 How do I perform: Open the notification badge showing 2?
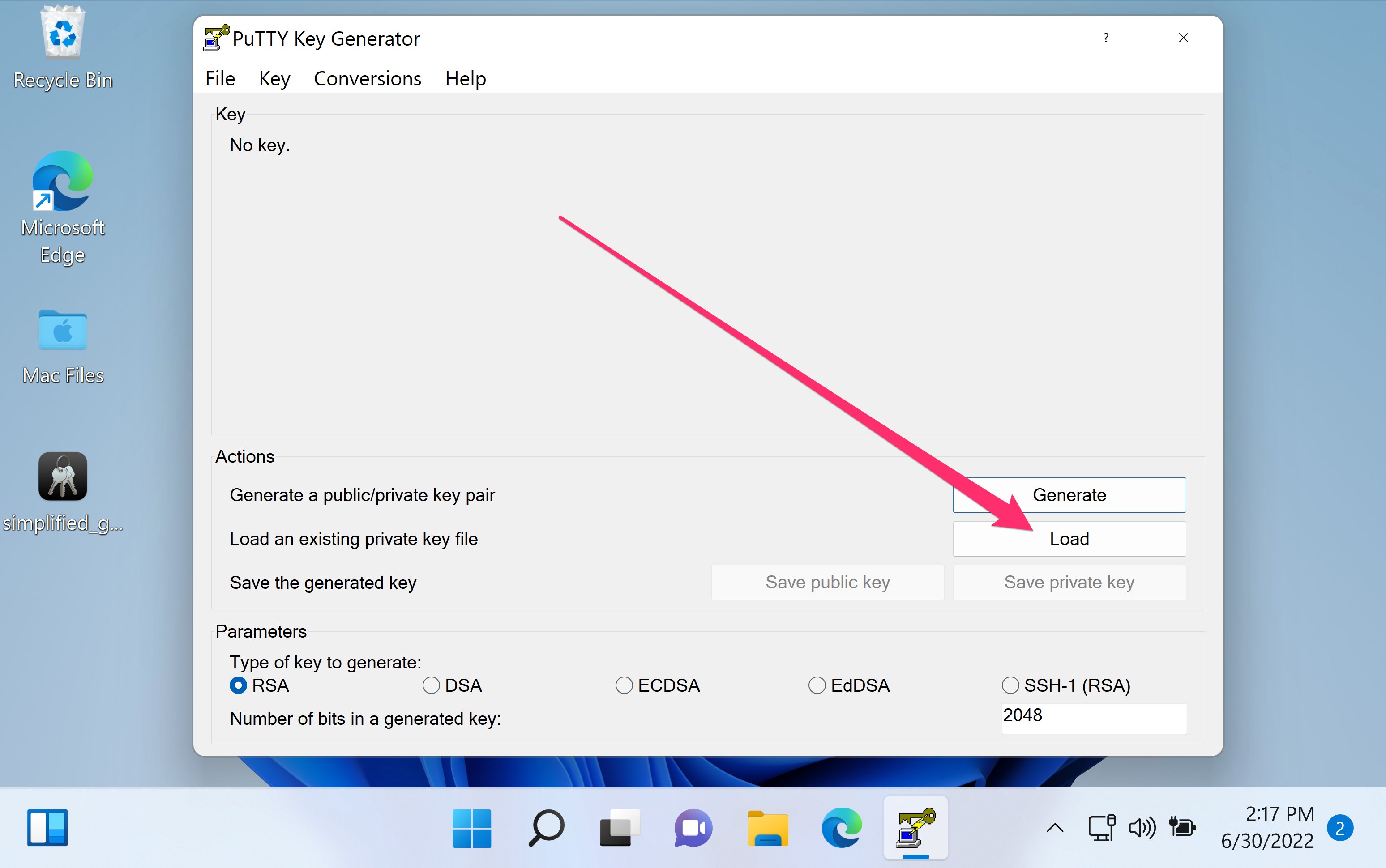pos(1340,828)
